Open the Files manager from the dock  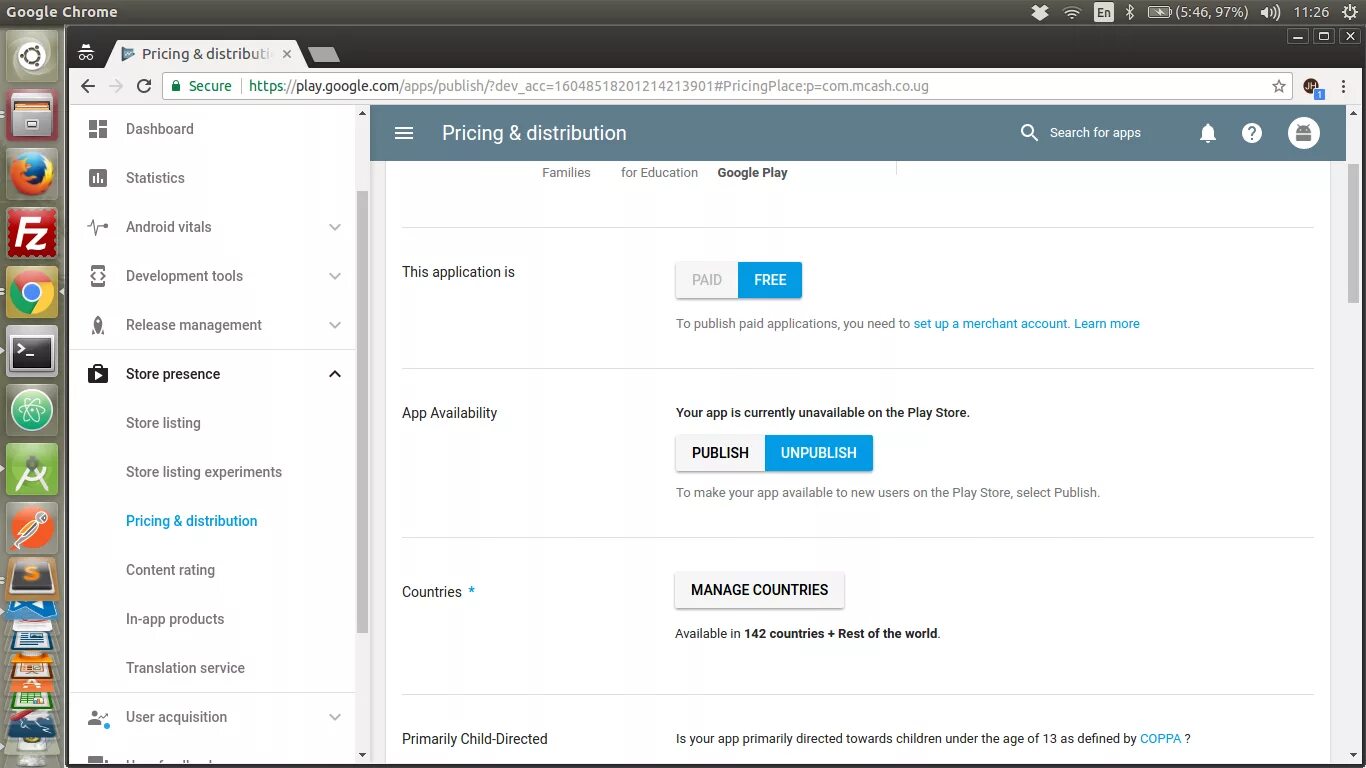[x=32, y=116]
